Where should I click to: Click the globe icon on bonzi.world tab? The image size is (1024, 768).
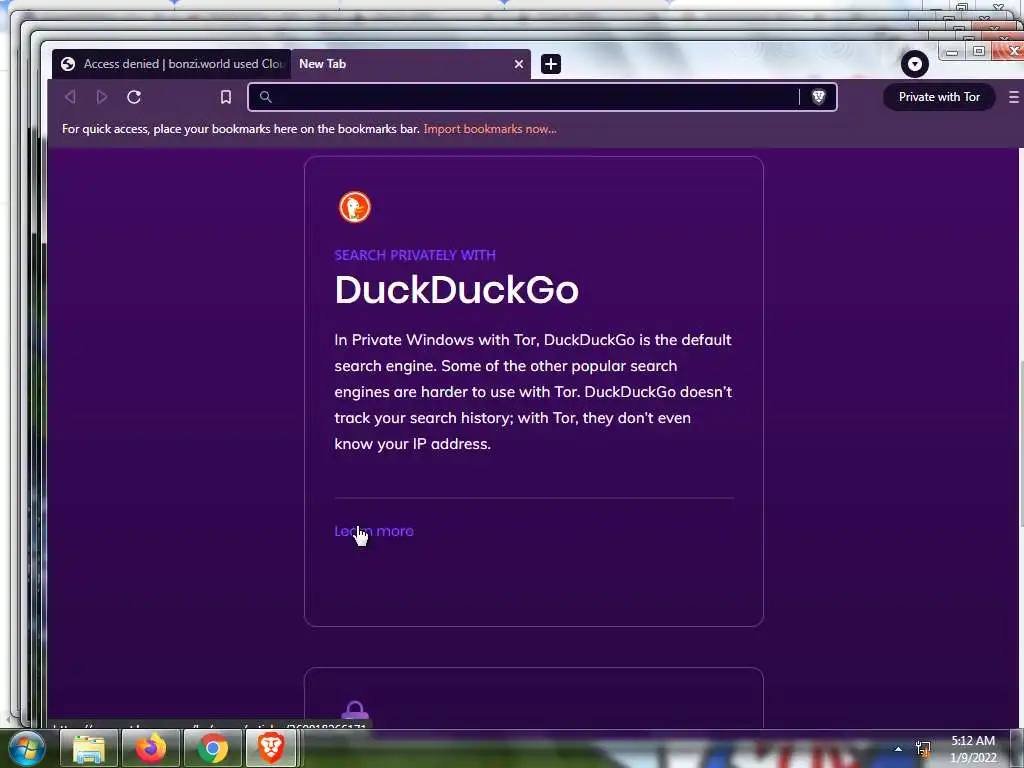click(67, 64)
